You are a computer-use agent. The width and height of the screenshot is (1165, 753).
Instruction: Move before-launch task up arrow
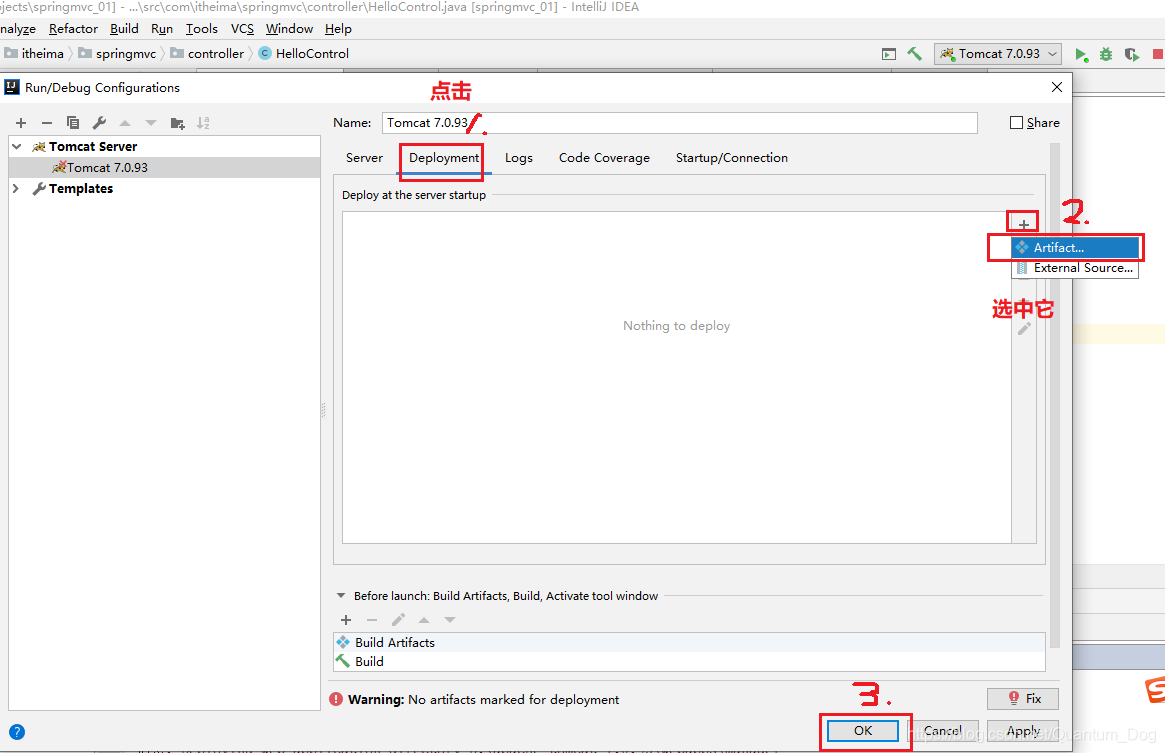[424, 620]
